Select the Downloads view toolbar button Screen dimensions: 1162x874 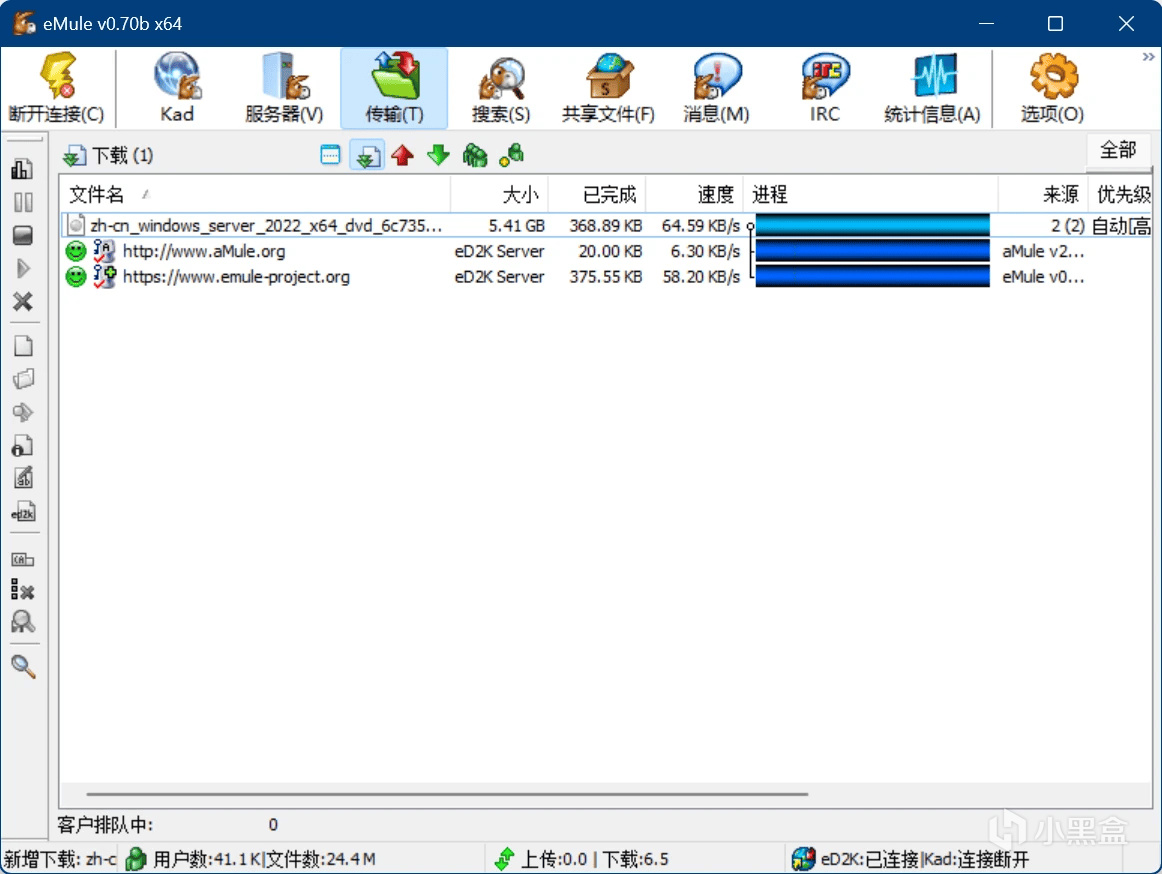(x=367, y=155)
